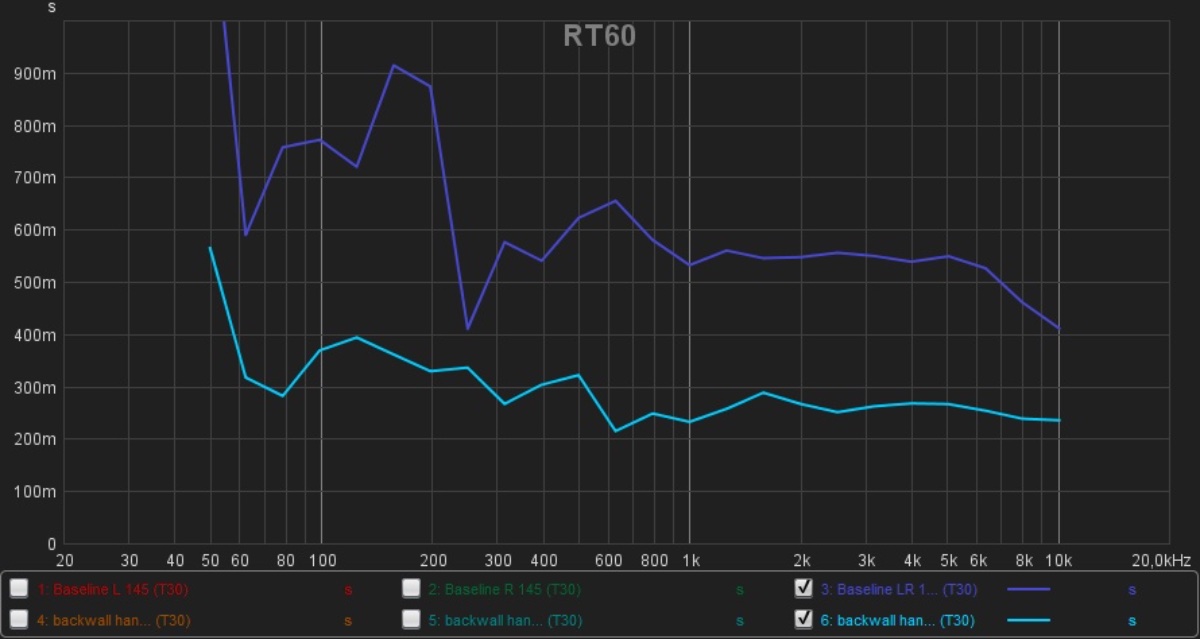Click the teal '5: backwall han...' legend label
1200x639 pixels.
pyautogui.click(x=504, y=621)
